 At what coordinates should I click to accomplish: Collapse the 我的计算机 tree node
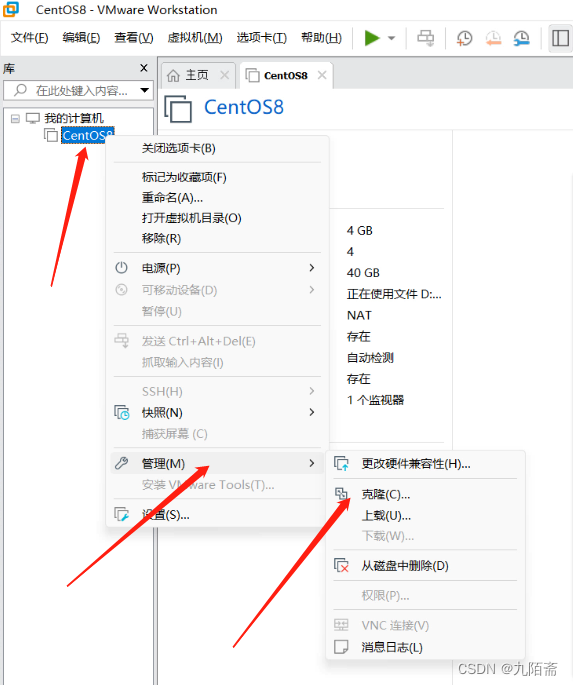pos(15,118)
